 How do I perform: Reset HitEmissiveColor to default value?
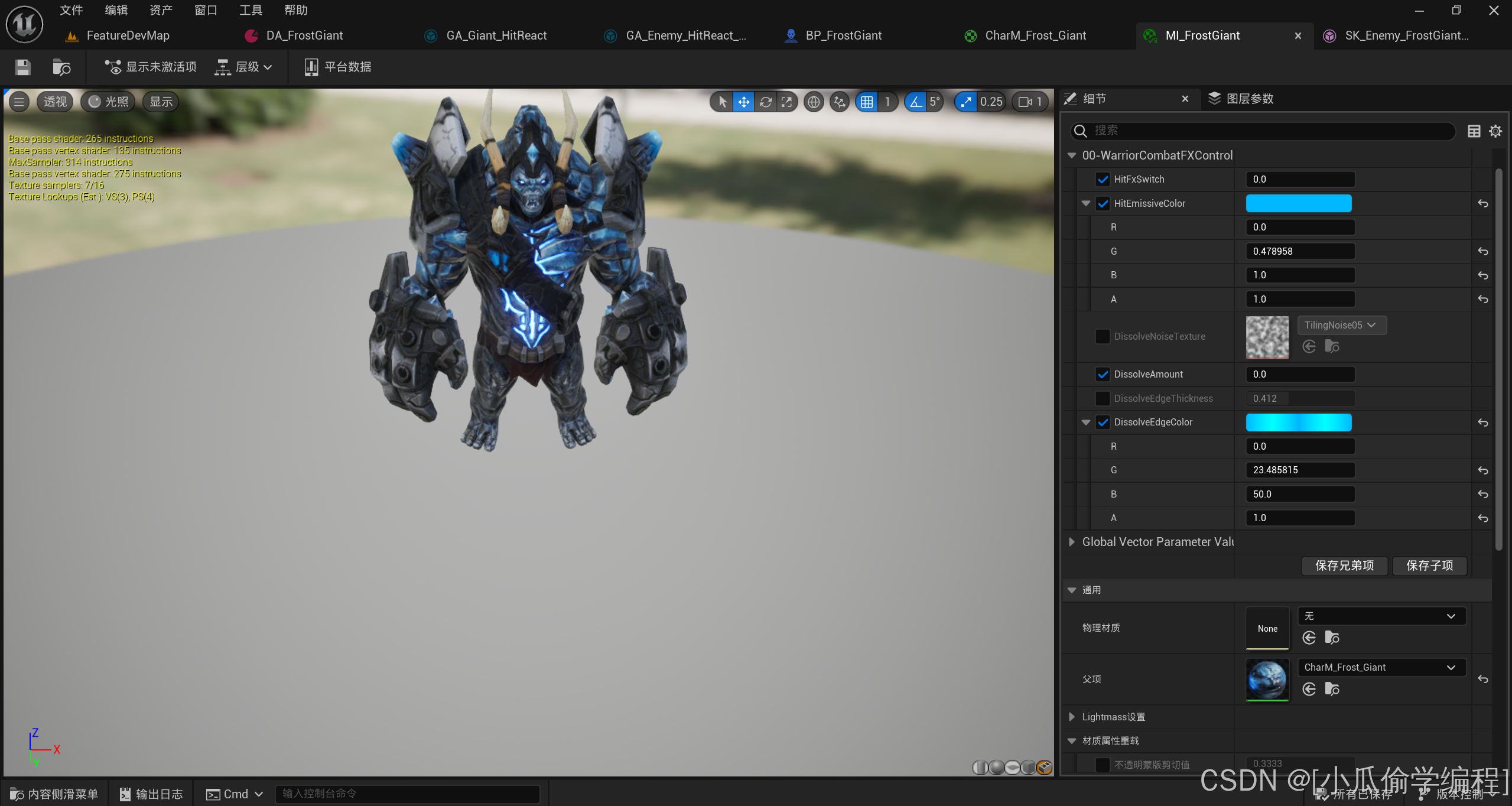pyautogui.click(x=1482, y=203)
